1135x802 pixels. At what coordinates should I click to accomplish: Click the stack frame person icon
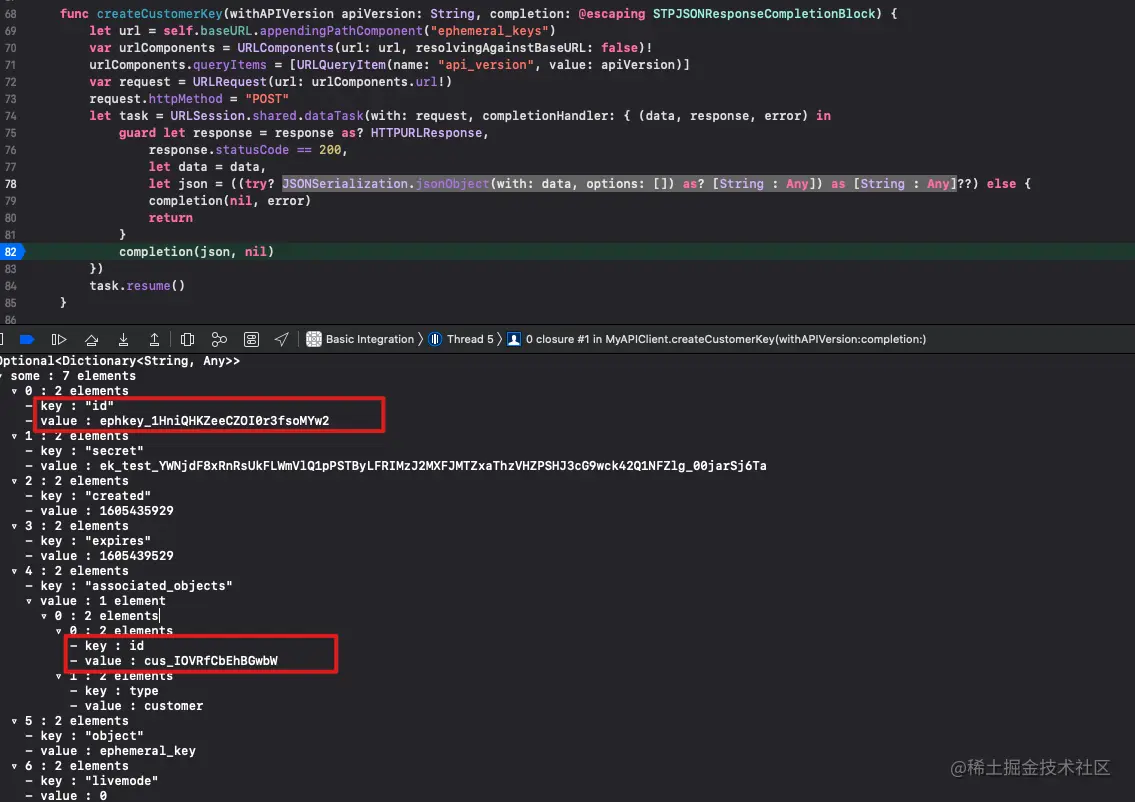(514, 339)
